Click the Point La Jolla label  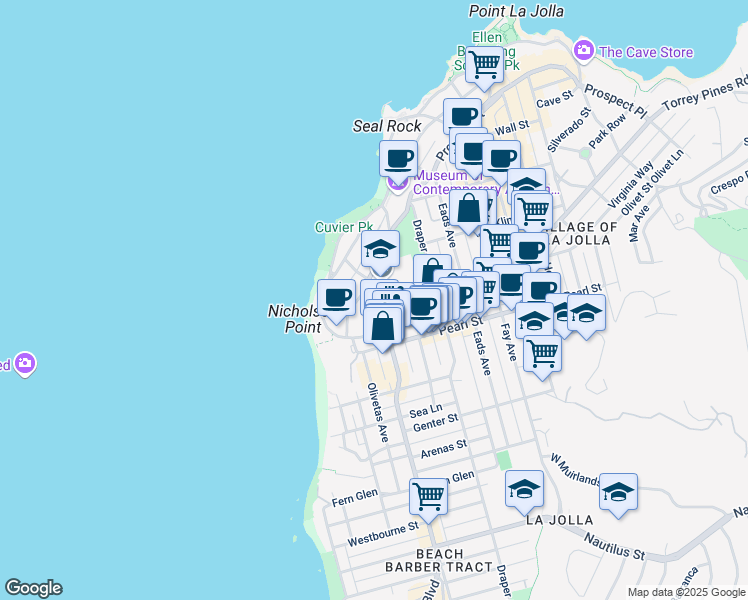pyautogui.click(x=516, y=11)
